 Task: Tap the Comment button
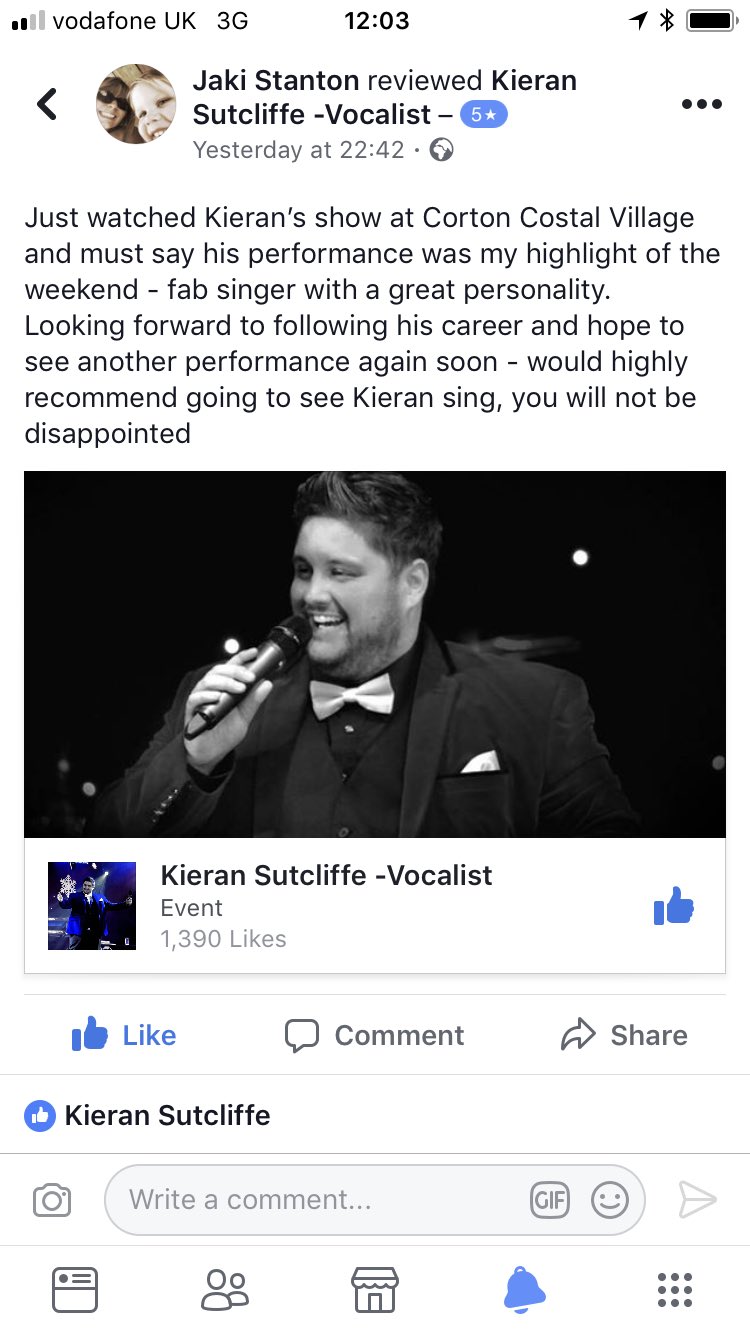(x=375, y=1035)
